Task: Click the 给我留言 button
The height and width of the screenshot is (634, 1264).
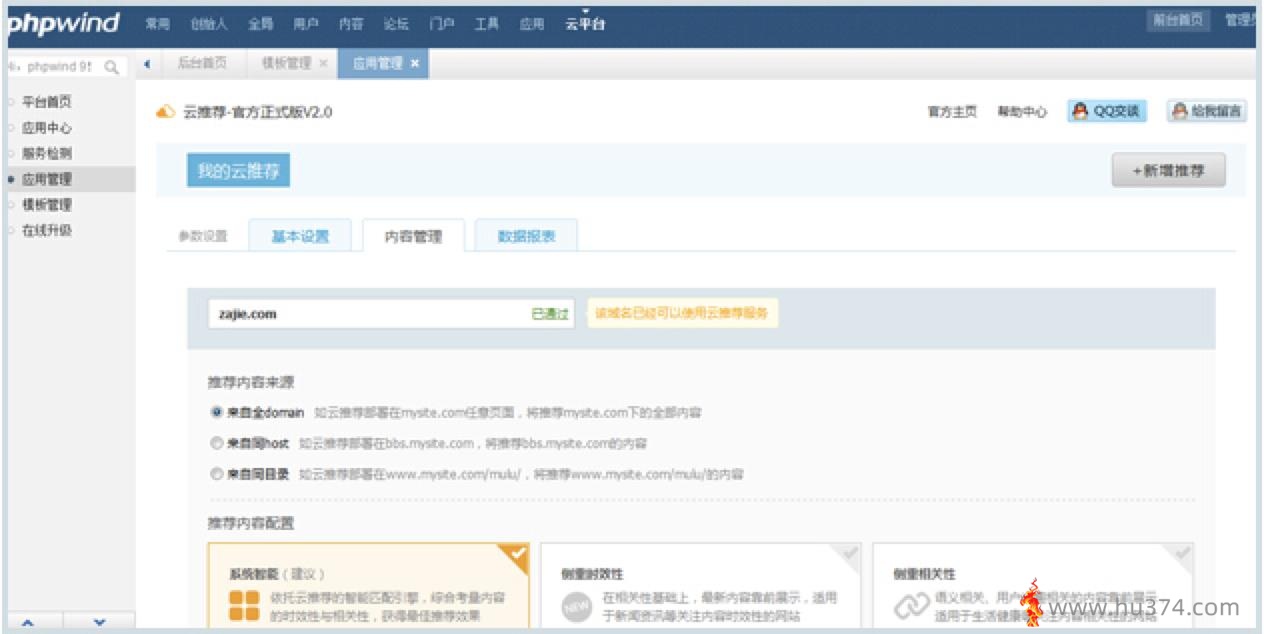Action: click(x=1205, y=112)
